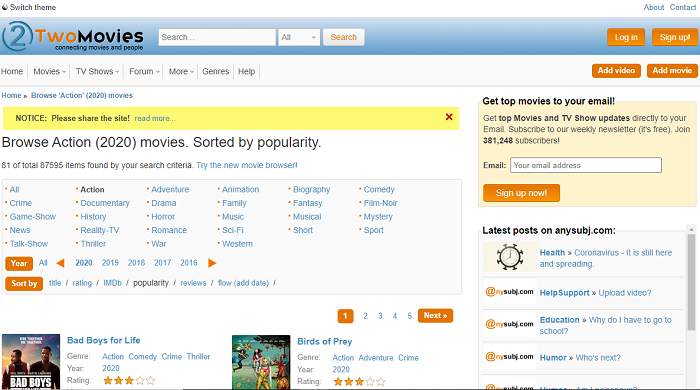
Task: Click anysubj logo beside Upload video post
Action: point(509,292)
